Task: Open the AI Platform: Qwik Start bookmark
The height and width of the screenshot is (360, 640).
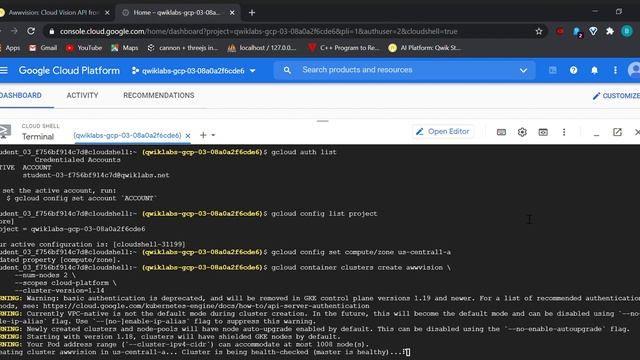Action: [424, 48]
